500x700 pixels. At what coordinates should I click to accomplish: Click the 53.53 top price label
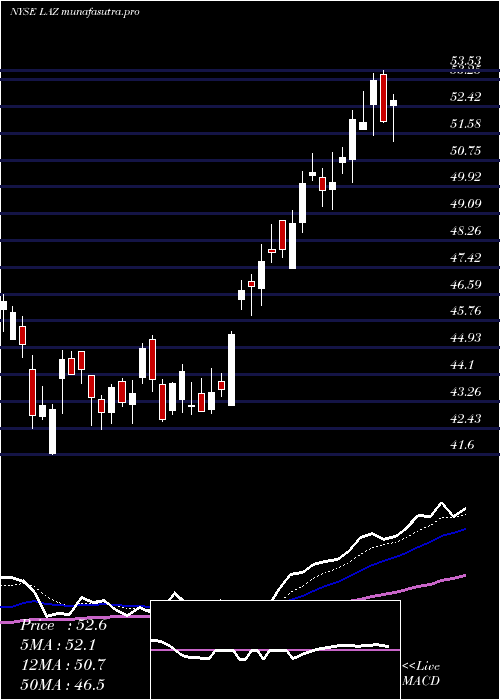point(466,61)
